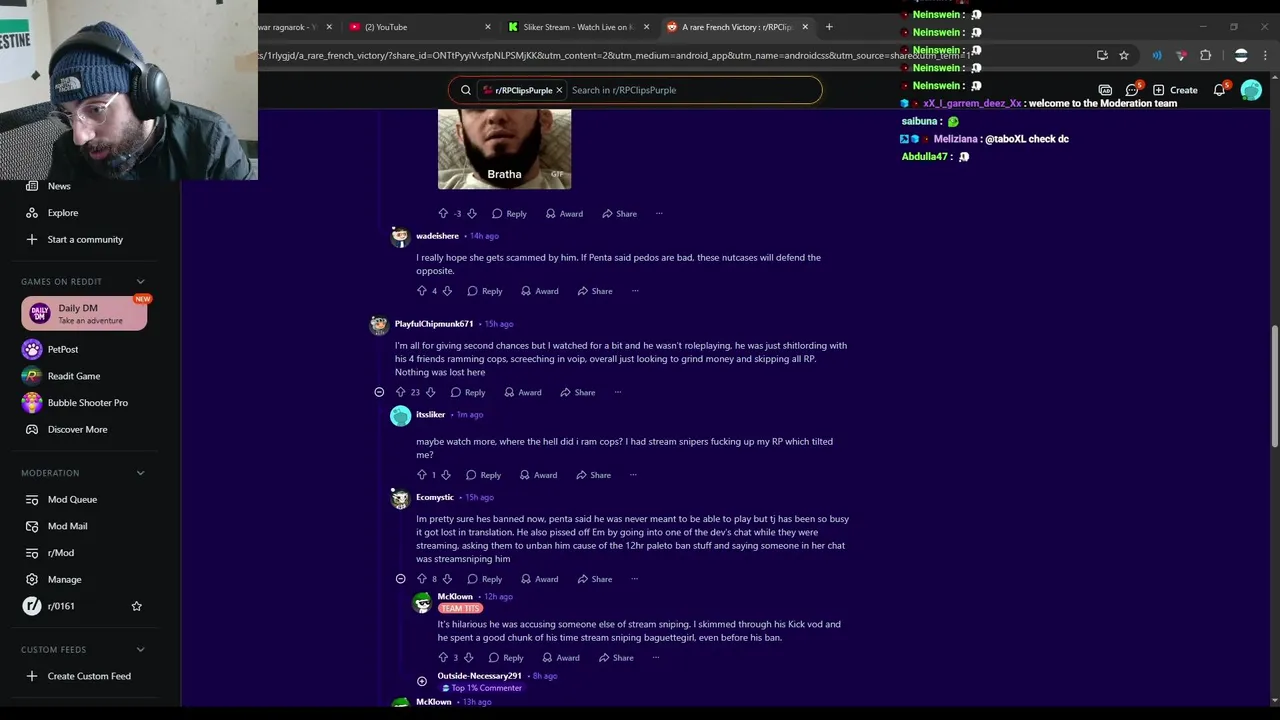Reply to wadeishere's comment
This screenshot has height=720, width=1280.
coord(484,291)
